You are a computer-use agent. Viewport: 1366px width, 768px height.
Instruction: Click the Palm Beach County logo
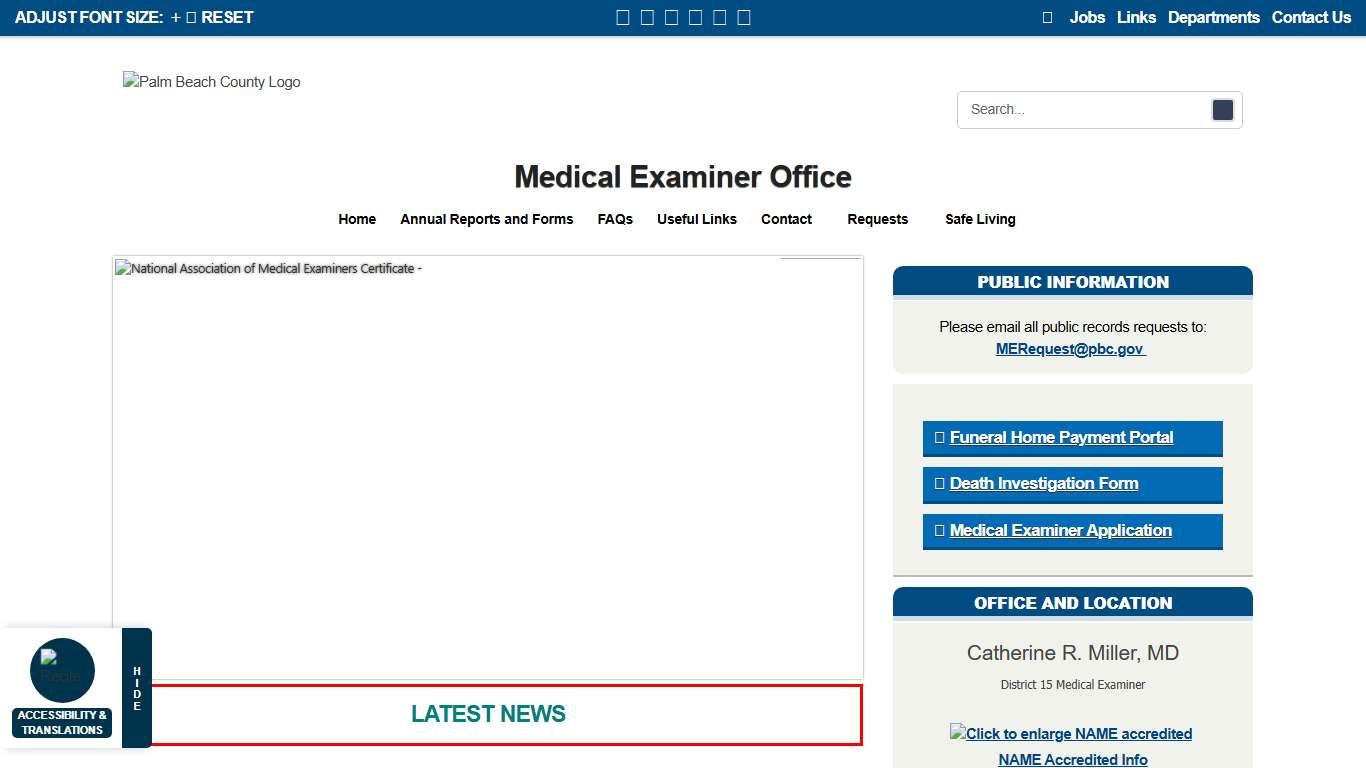coord(211,82)
